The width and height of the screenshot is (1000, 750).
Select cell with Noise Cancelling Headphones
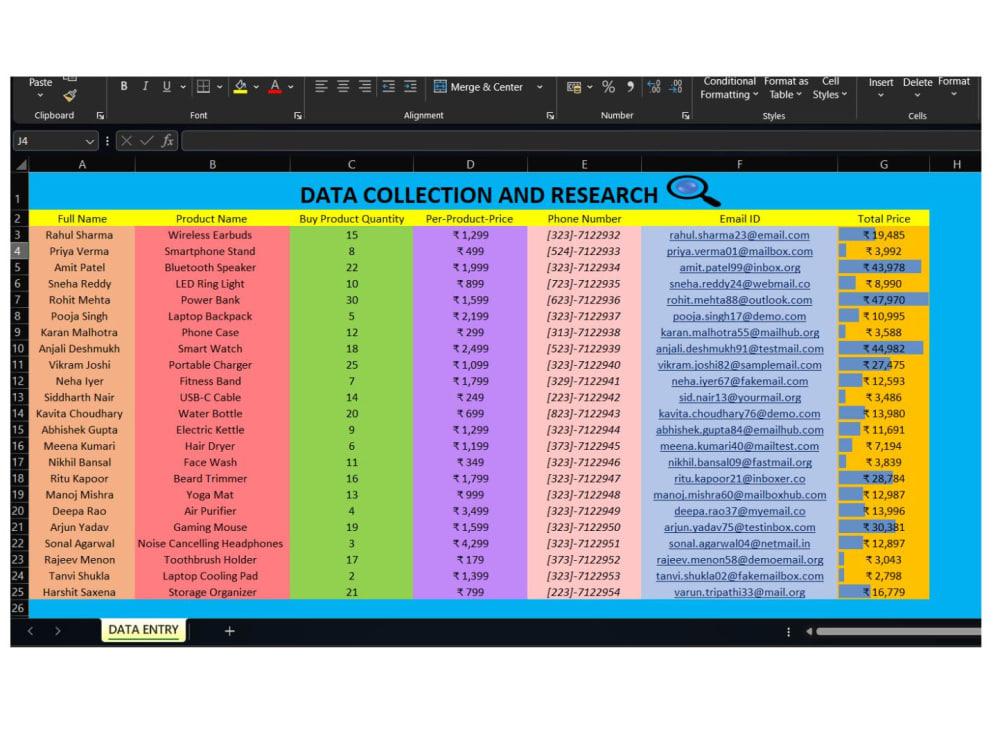click(210, 543)
